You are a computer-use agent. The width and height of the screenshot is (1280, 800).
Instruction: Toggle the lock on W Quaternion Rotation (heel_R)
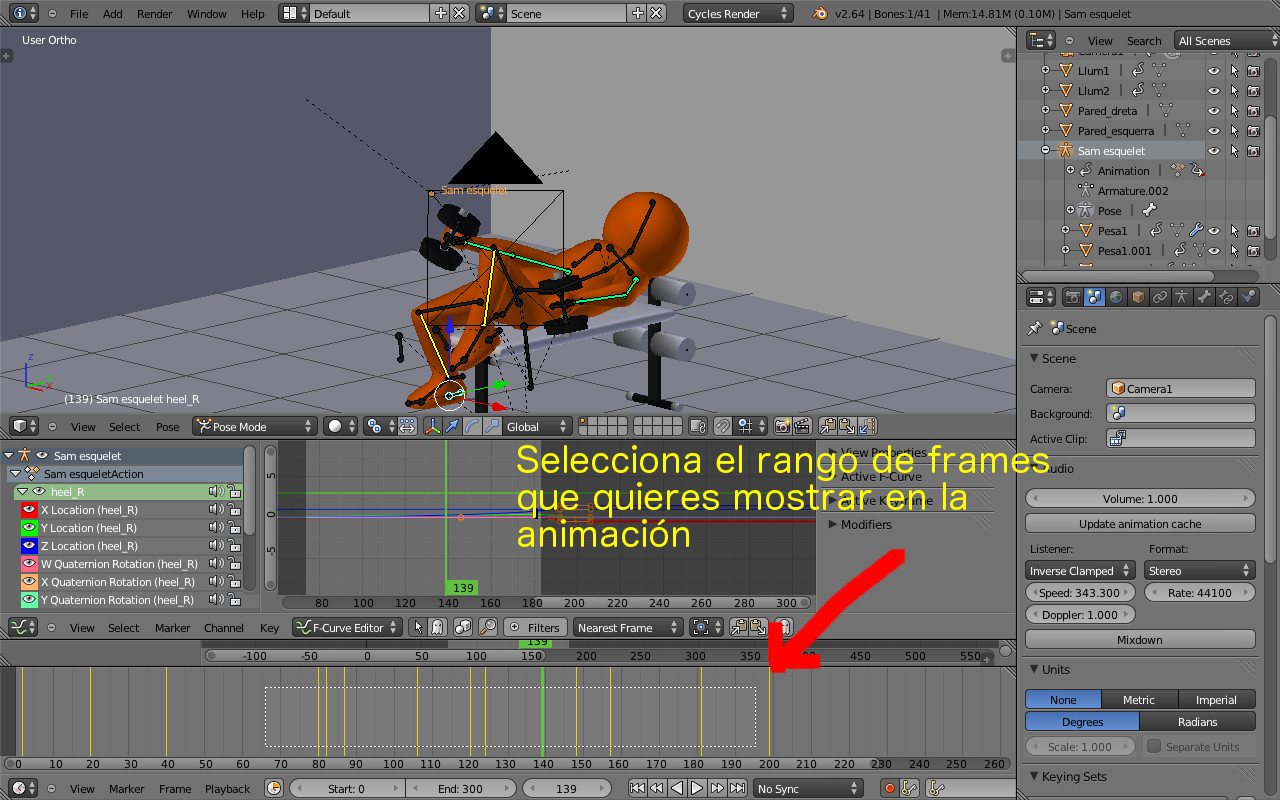point(234,564)
